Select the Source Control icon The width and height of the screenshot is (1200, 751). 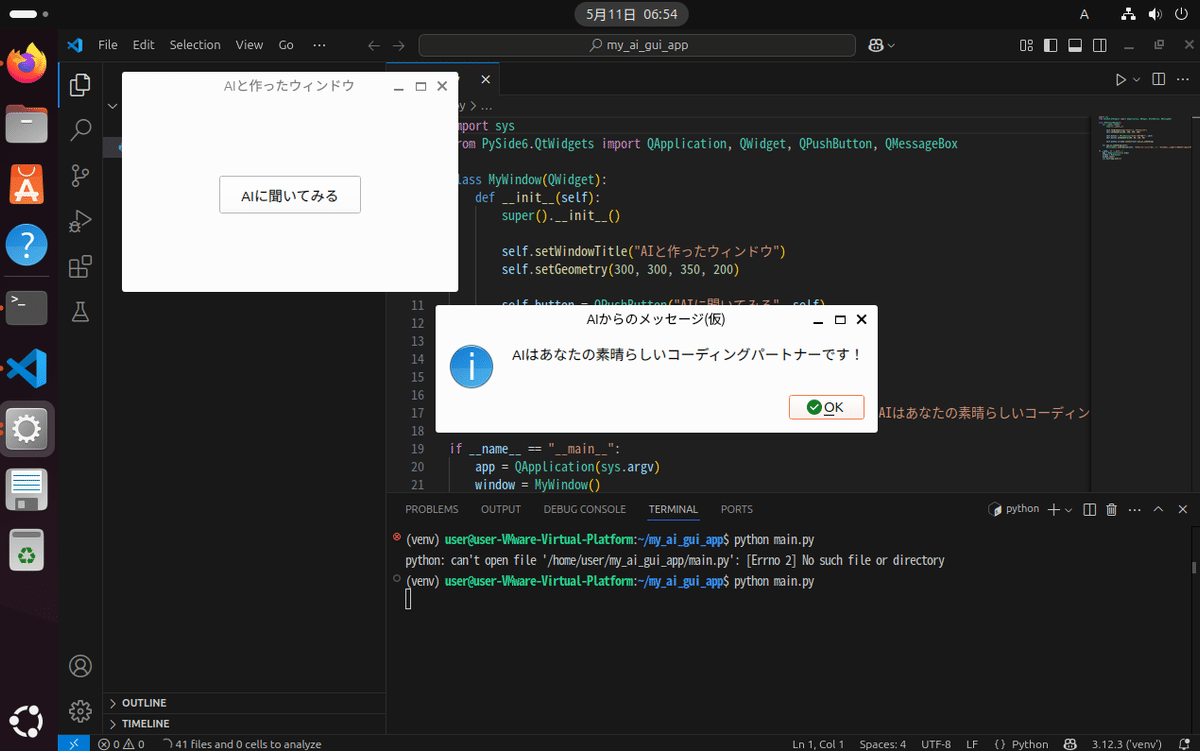[x=80, y=176]
